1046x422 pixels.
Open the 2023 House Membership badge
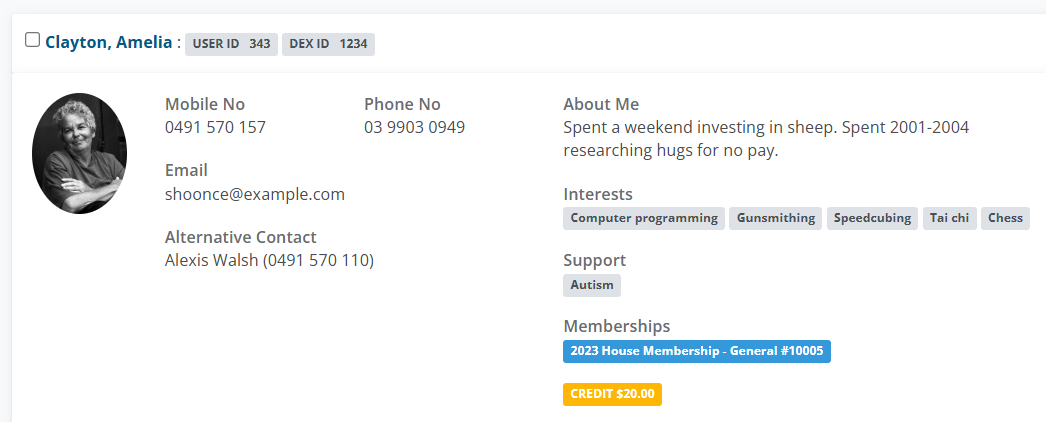point(696,351)
